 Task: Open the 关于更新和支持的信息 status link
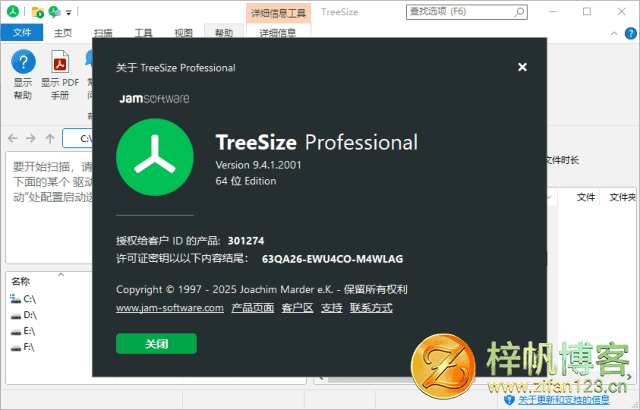pos(564,400)
